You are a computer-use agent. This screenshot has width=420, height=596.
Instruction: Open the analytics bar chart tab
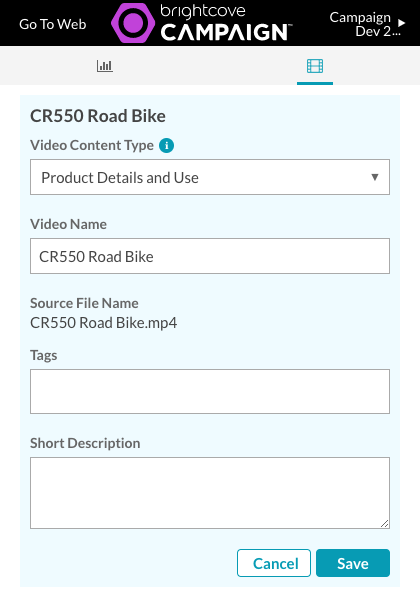105,66
